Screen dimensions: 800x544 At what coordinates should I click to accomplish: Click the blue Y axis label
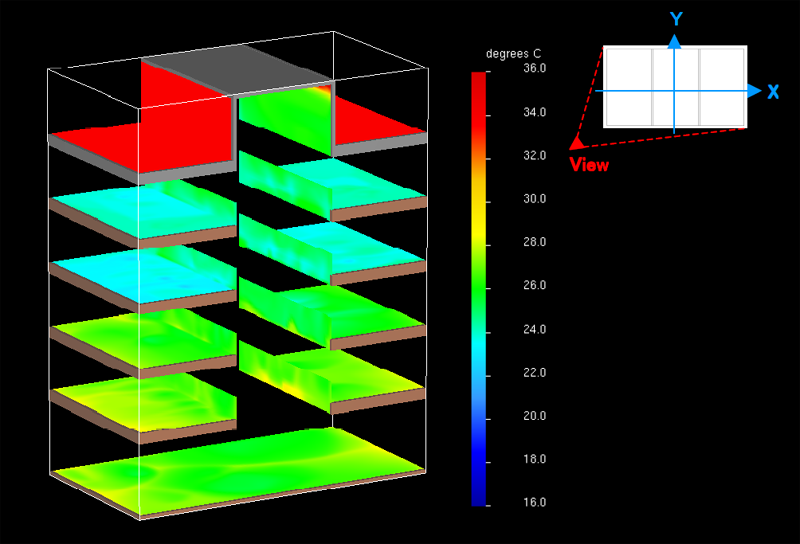click(x=676, y=19)
